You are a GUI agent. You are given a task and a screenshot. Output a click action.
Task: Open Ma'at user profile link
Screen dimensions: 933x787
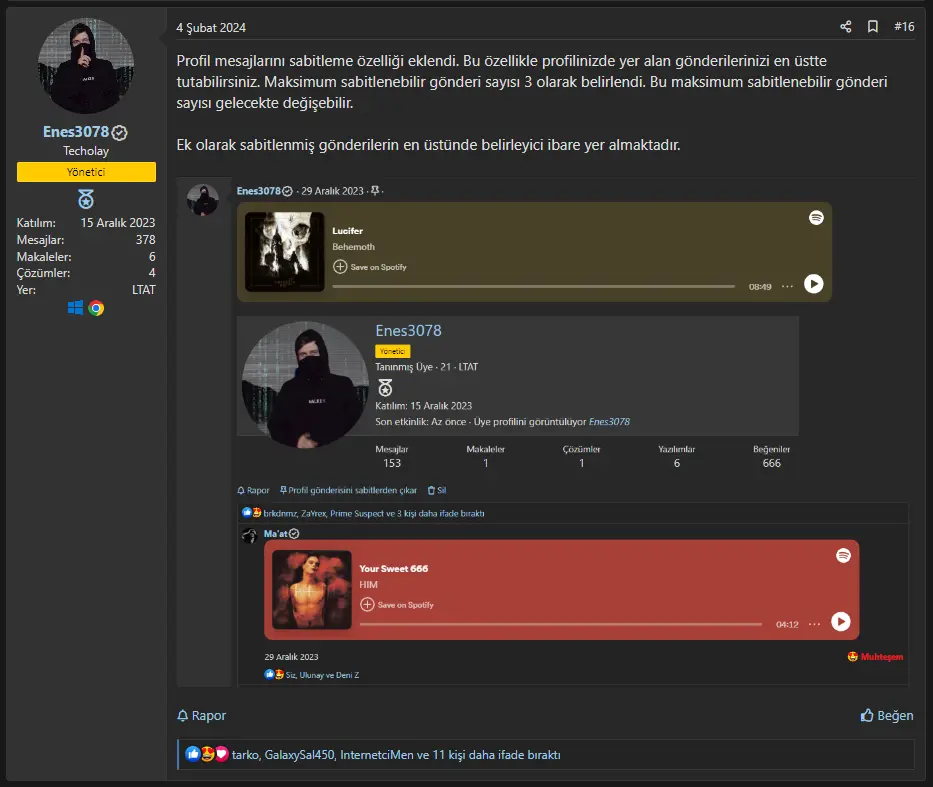[275, 534]
